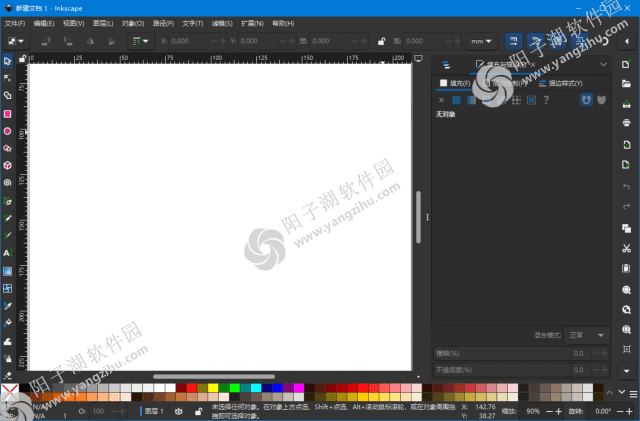The image size is (640, 421).
Task: Select the Spray tool
Action: (x=7, y=359)
